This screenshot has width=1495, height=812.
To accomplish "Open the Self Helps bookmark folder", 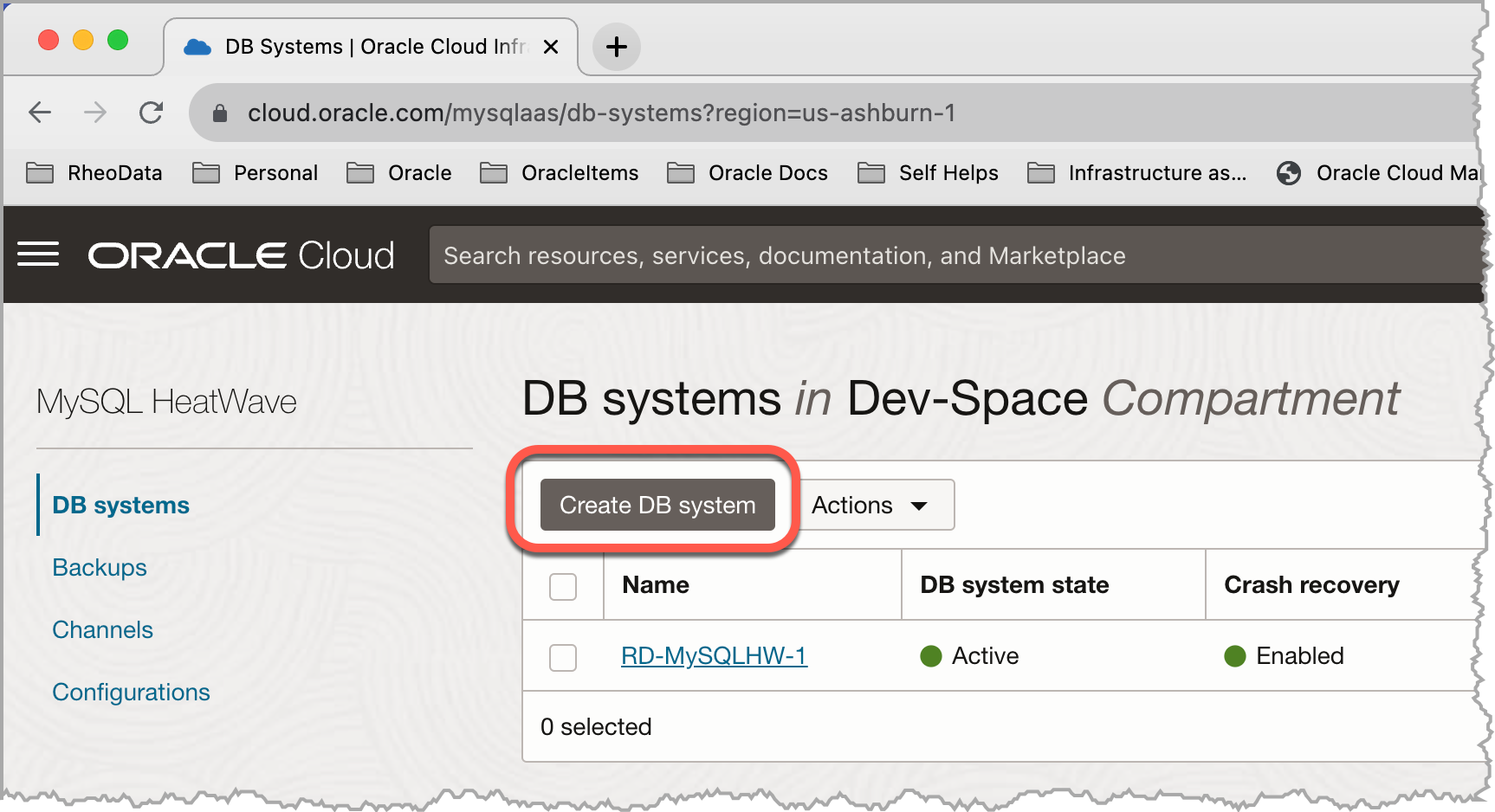I will [928, 173].
